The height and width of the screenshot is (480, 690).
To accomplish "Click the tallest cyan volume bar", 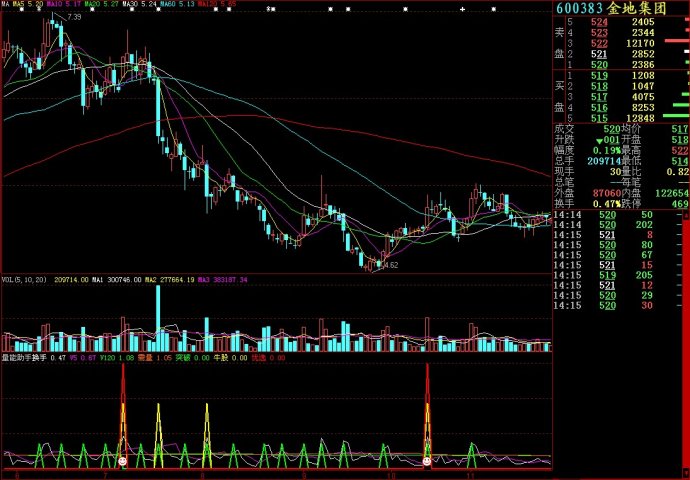I will click(158, 318).
